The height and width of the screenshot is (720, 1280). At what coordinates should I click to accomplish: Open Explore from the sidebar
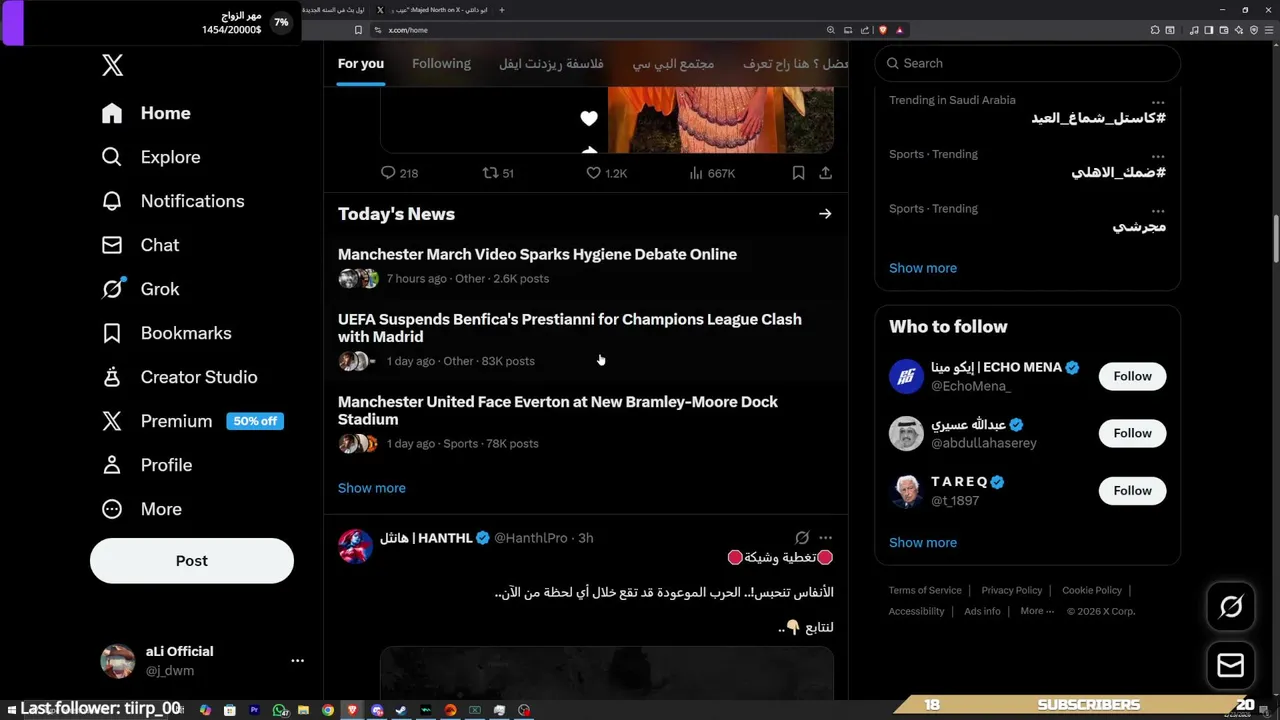(151, 157)
